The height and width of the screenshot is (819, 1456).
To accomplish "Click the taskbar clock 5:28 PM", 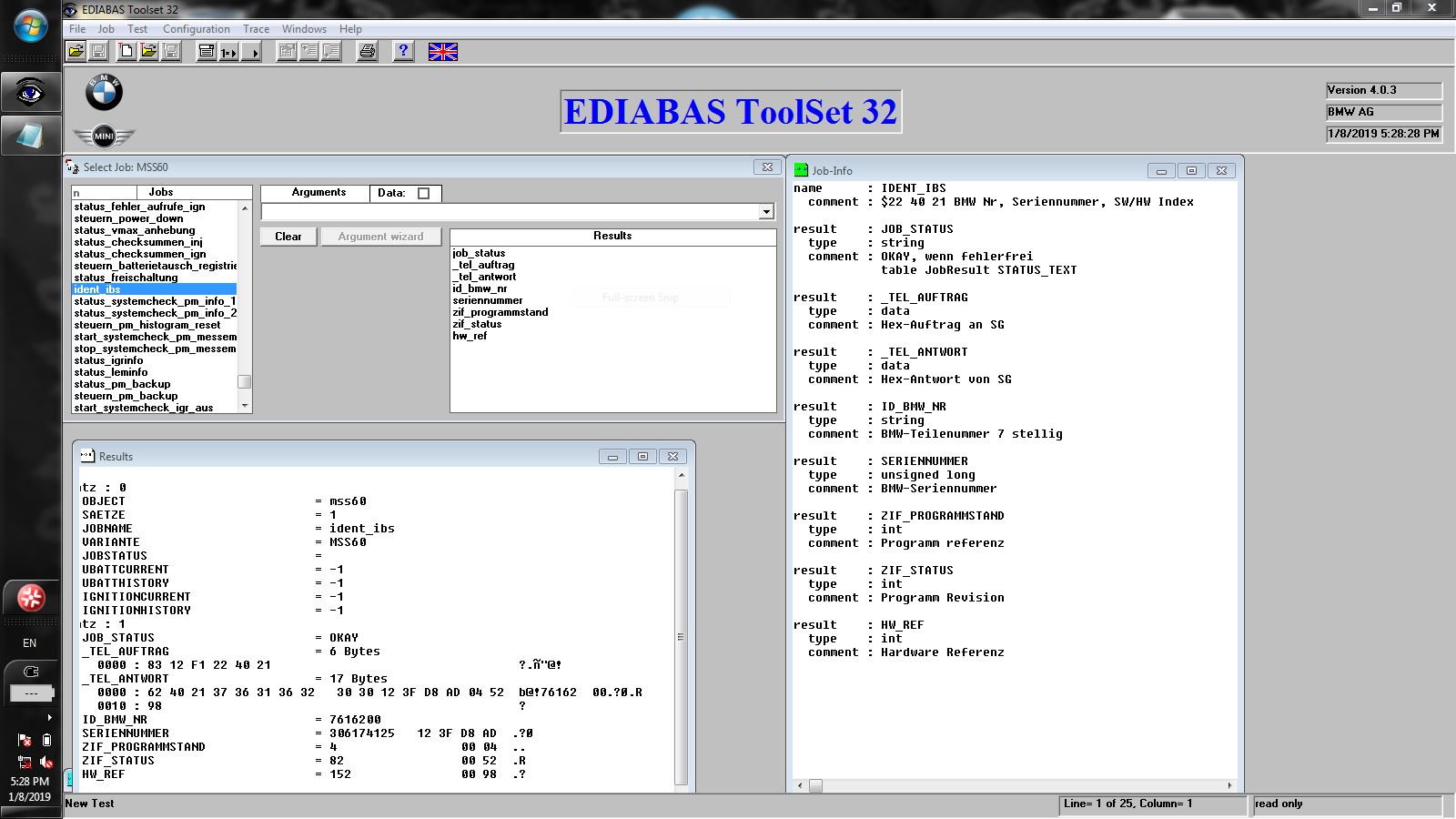I will tap(30, 782).
